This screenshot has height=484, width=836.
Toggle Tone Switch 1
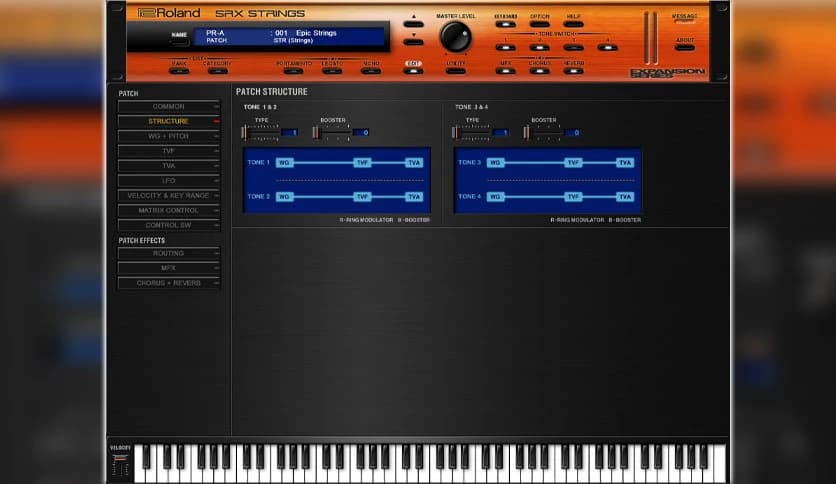tap(505, 47)
